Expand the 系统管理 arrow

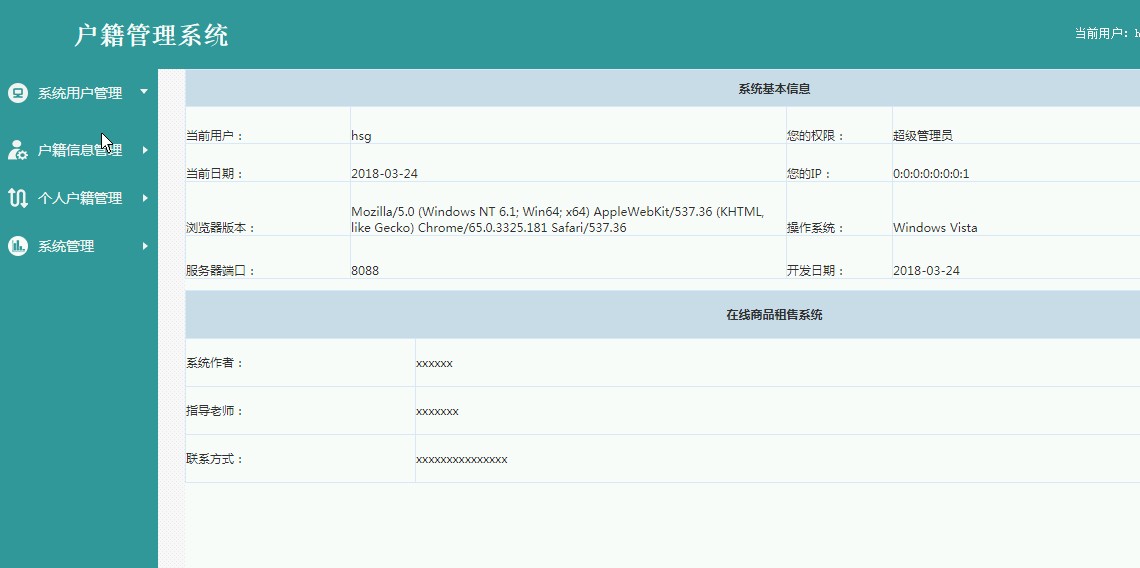pyautogui.click(x=145, y=246)
